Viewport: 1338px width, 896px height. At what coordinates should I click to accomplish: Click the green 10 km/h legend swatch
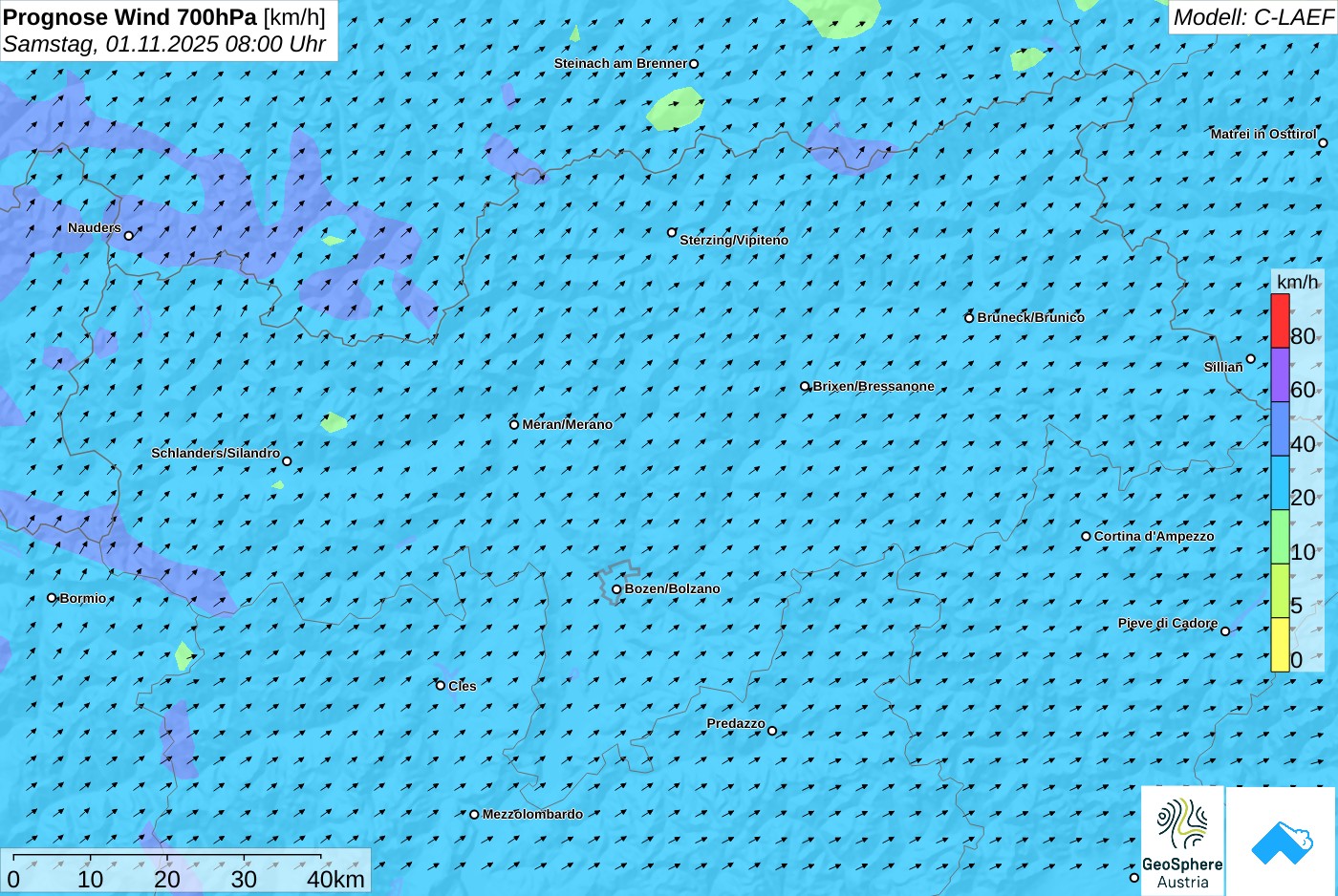click(1280, 537)
